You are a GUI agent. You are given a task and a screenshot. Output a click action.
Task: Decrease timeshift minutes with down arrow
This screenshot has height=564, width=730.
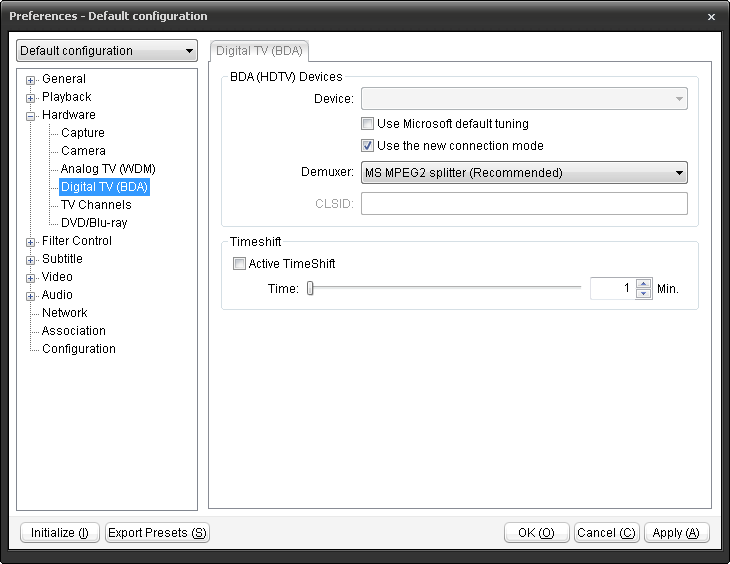click(643, 293)
